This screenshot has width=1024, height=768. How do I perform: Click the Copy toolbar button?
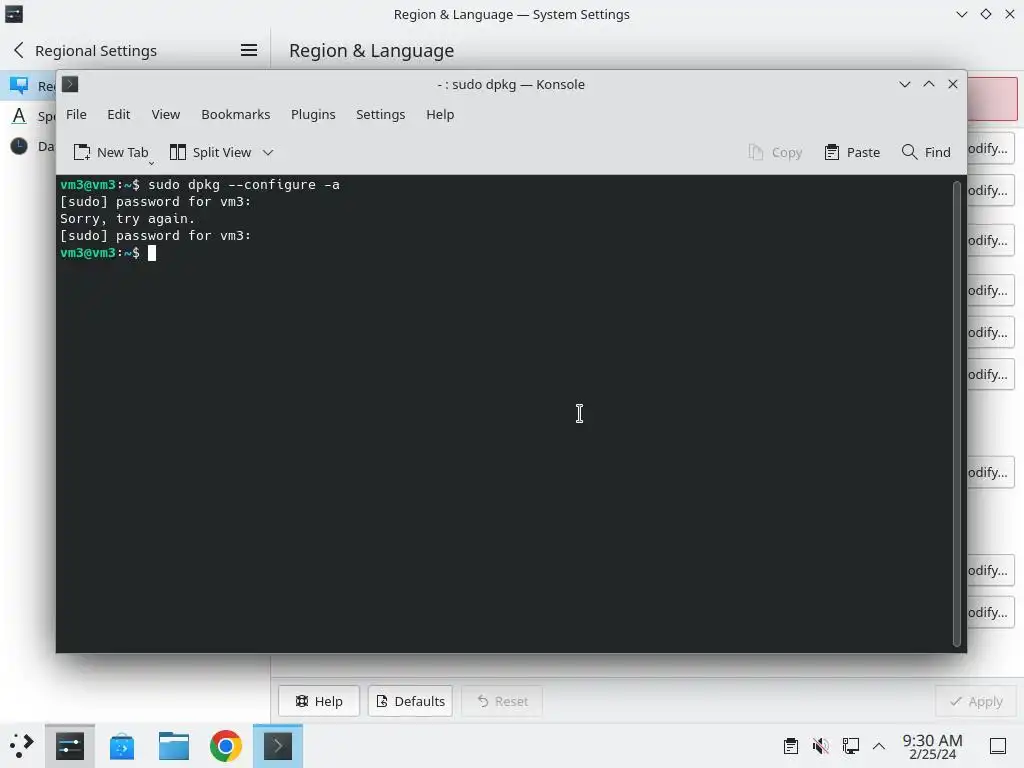(775, 152)
